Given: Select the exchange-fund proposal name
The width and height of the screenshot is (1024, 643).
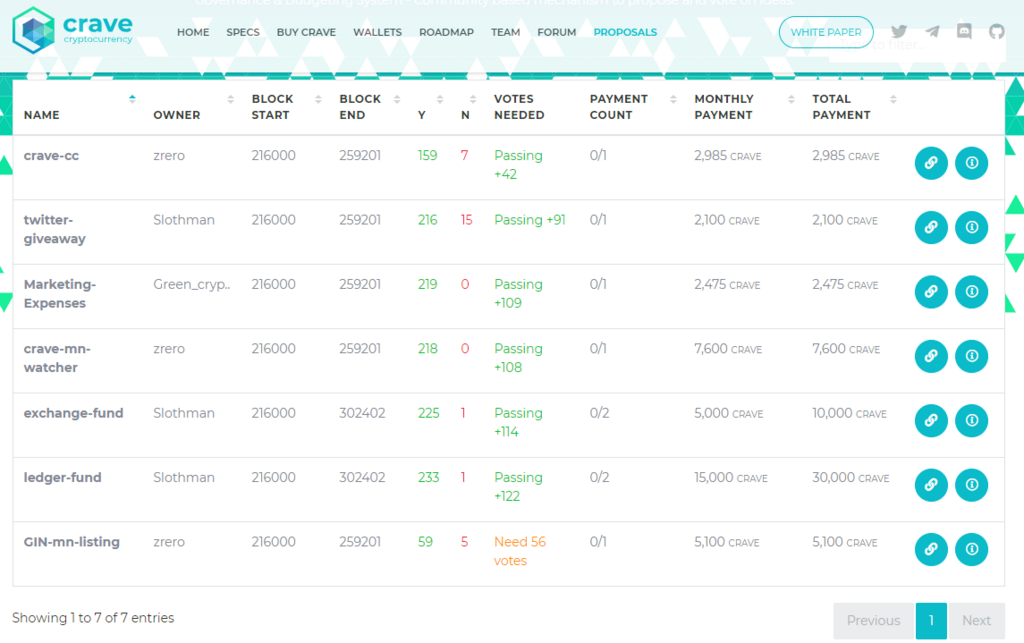Looking at the screenshot, I should click(74, 413).
